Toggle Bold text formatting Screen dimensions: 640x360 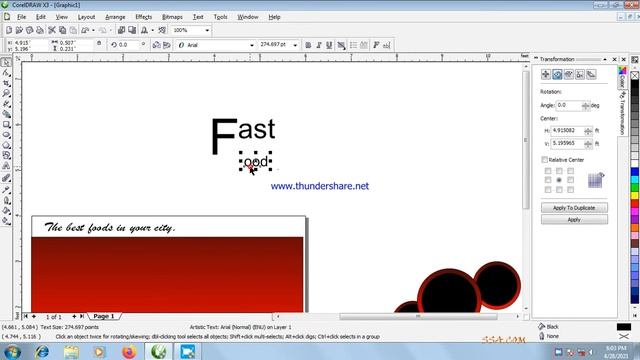[308, 45]
